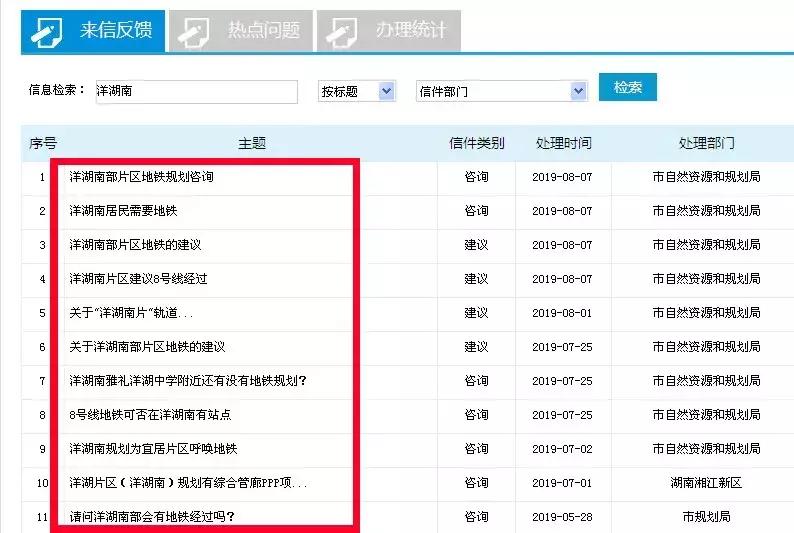Click the 建议 category cell in row 6
The image size is (794, 533).
(477, 347)
